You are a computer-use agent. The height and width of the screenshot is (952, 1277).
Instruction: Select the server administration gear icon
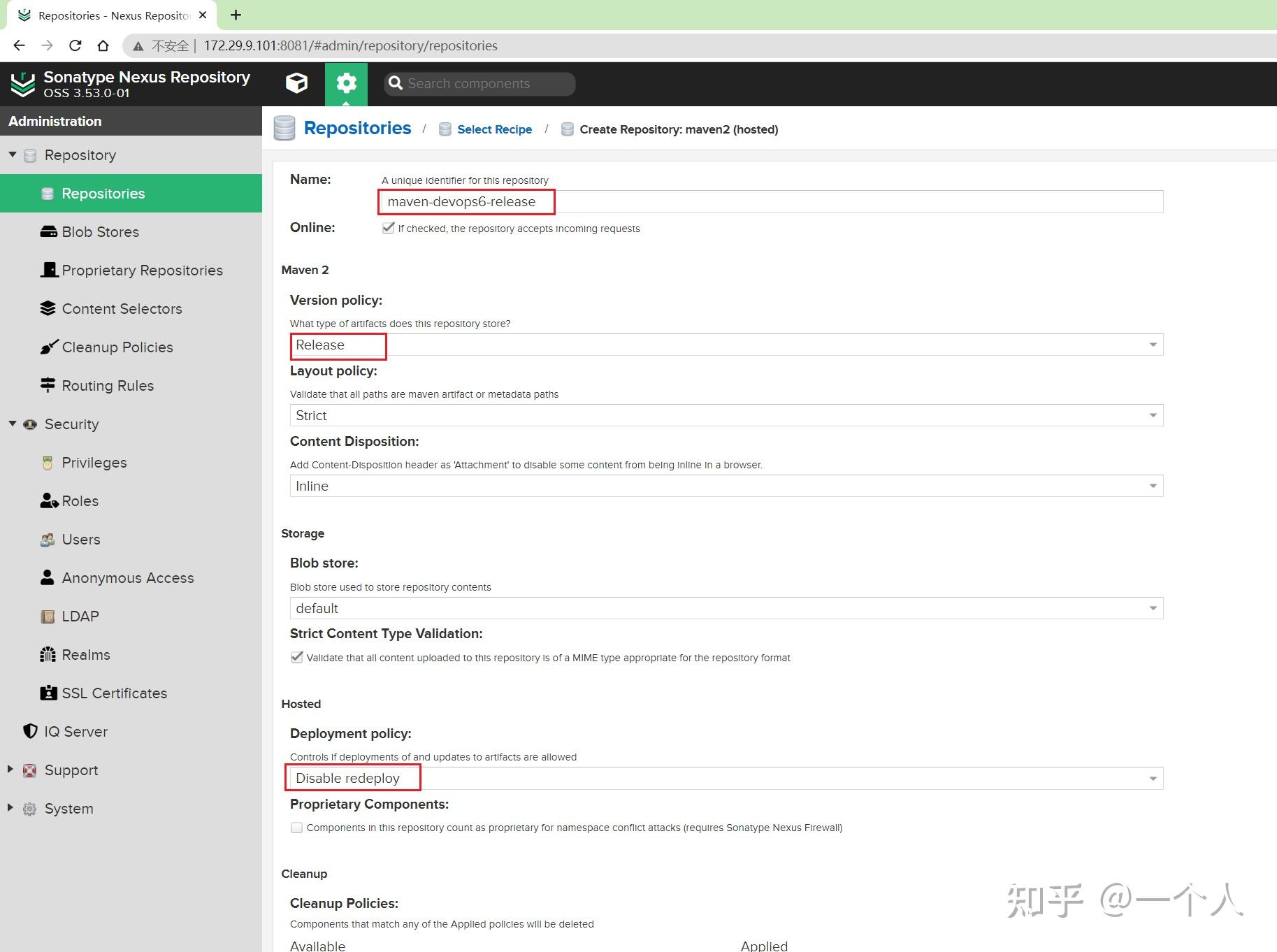(346, 82)
